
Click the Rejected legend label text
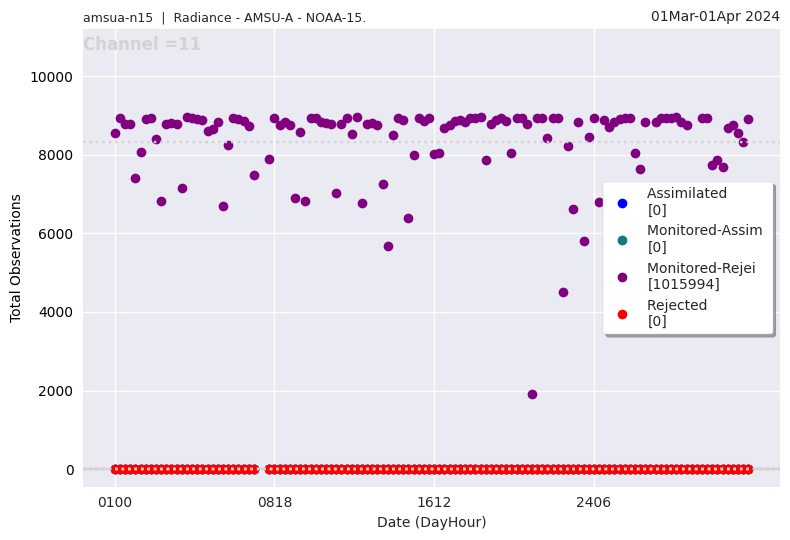[x=677, y=305]
